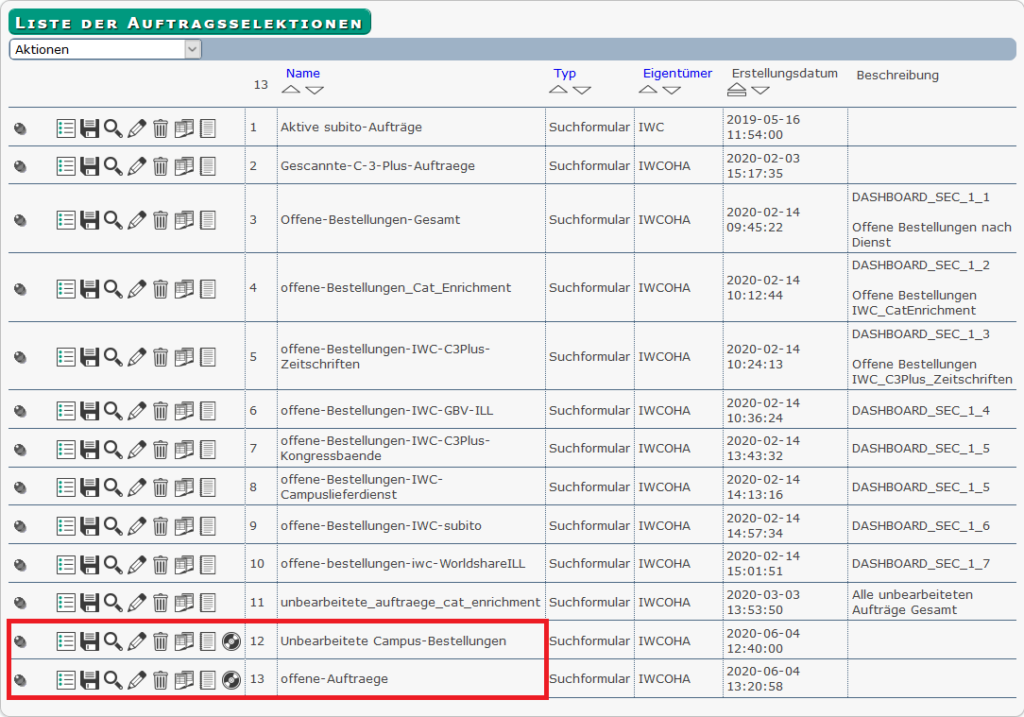Toggle selection marker for offene-Auftraege row
This screenshot has width=1024, height=717.
click(21, 680)
